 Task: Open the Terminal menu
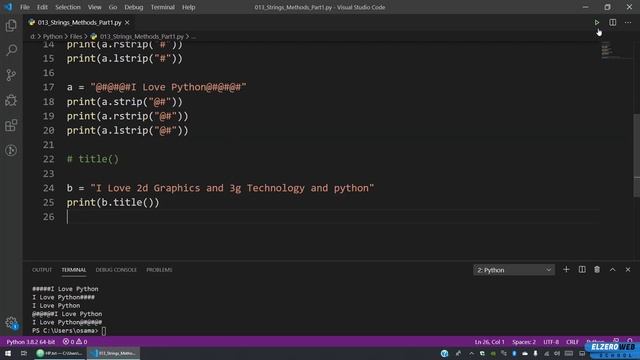(162, 7)
